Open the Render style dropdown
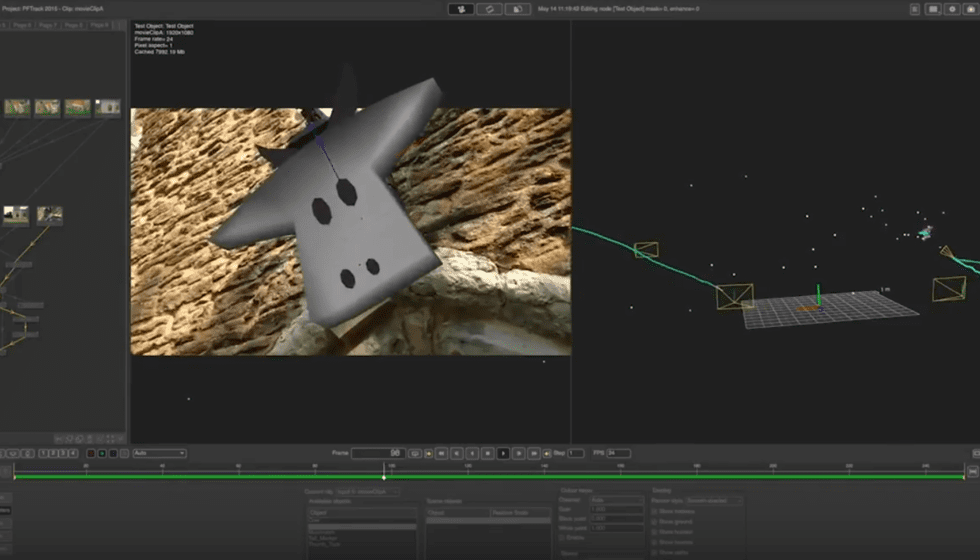This screenshot has width=980, height=560. pyautogui.click(x=714, y=500)
